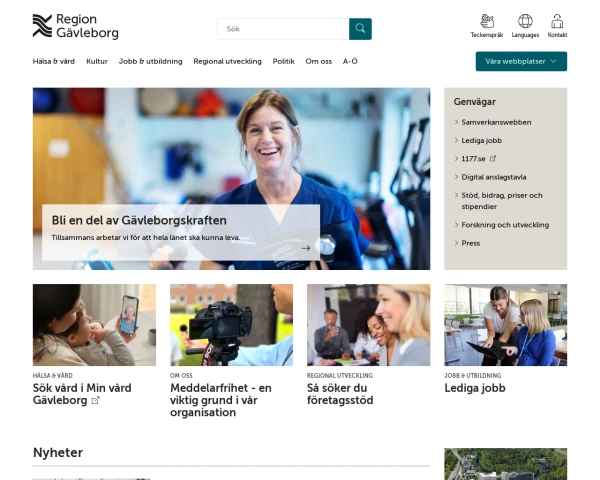The width and height of the screenshot is (600, 480).
Task: Open Forskning och utveckling shortcut
Action: tap(505, 225)
